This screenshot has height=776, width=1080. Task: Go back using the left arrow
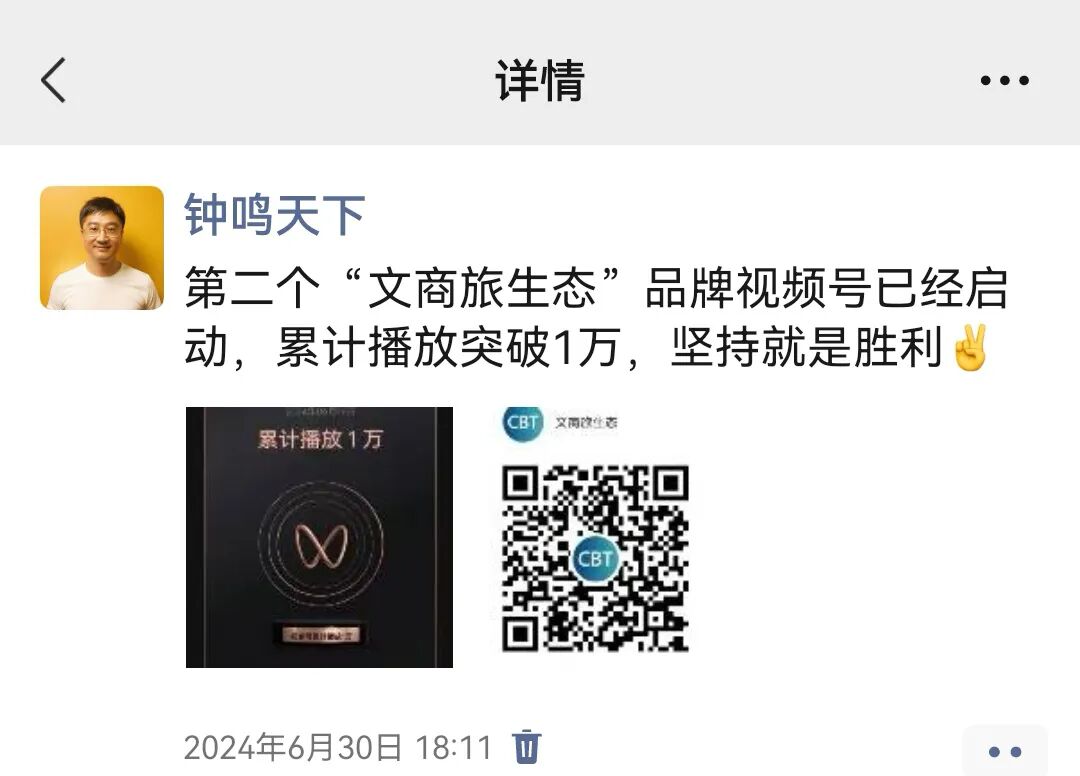point(53,80)
